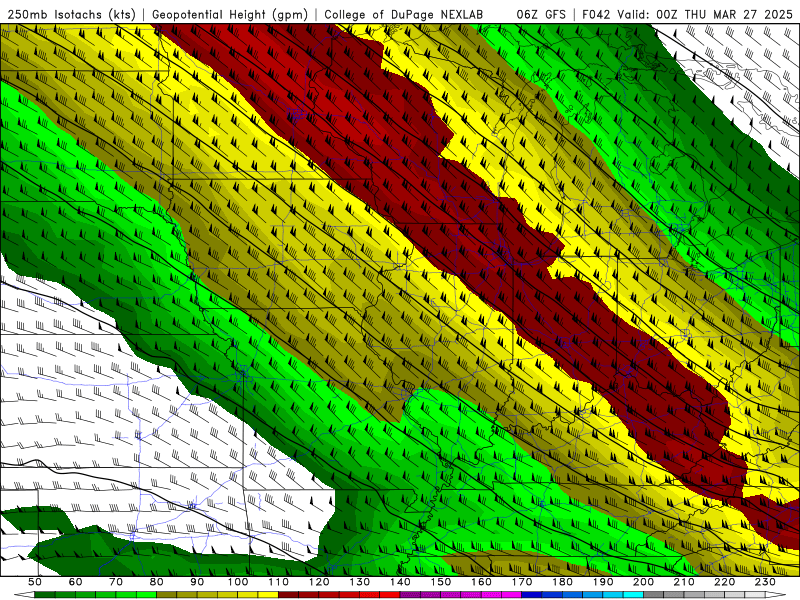Click the 'College of DuPage NEXLAB' label

(x=403, y=14)
